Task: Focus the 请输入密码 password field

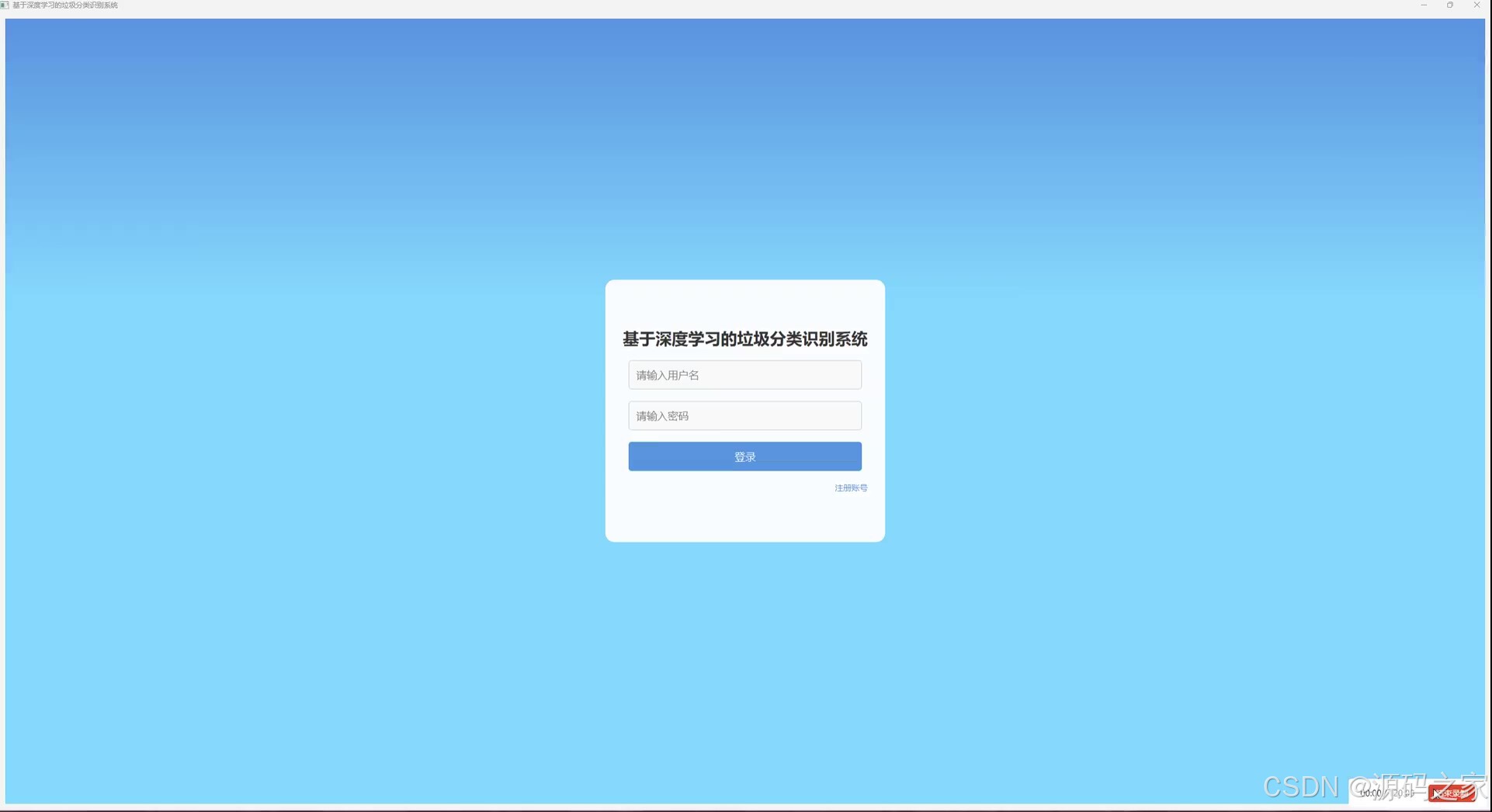Action: pos(744,415)
